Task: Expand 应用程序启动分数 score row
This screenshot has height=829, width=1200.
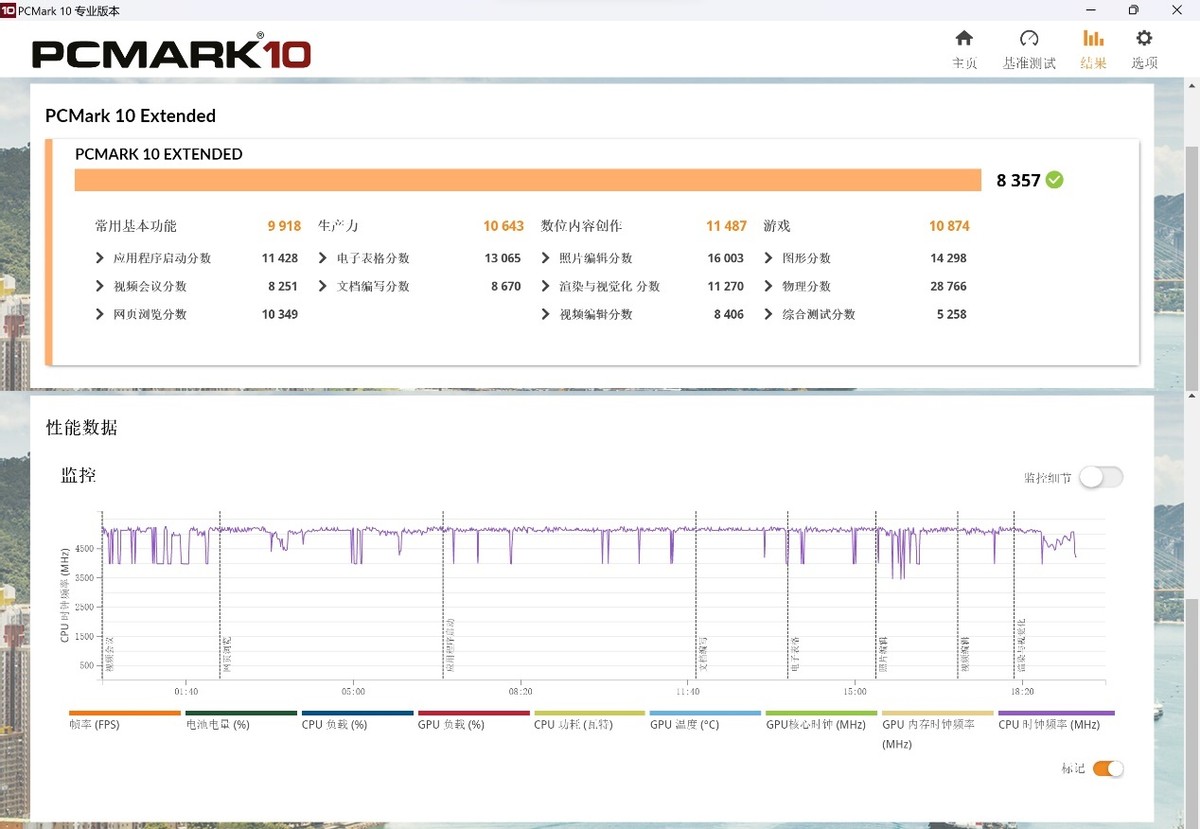Action: [100, 258]
